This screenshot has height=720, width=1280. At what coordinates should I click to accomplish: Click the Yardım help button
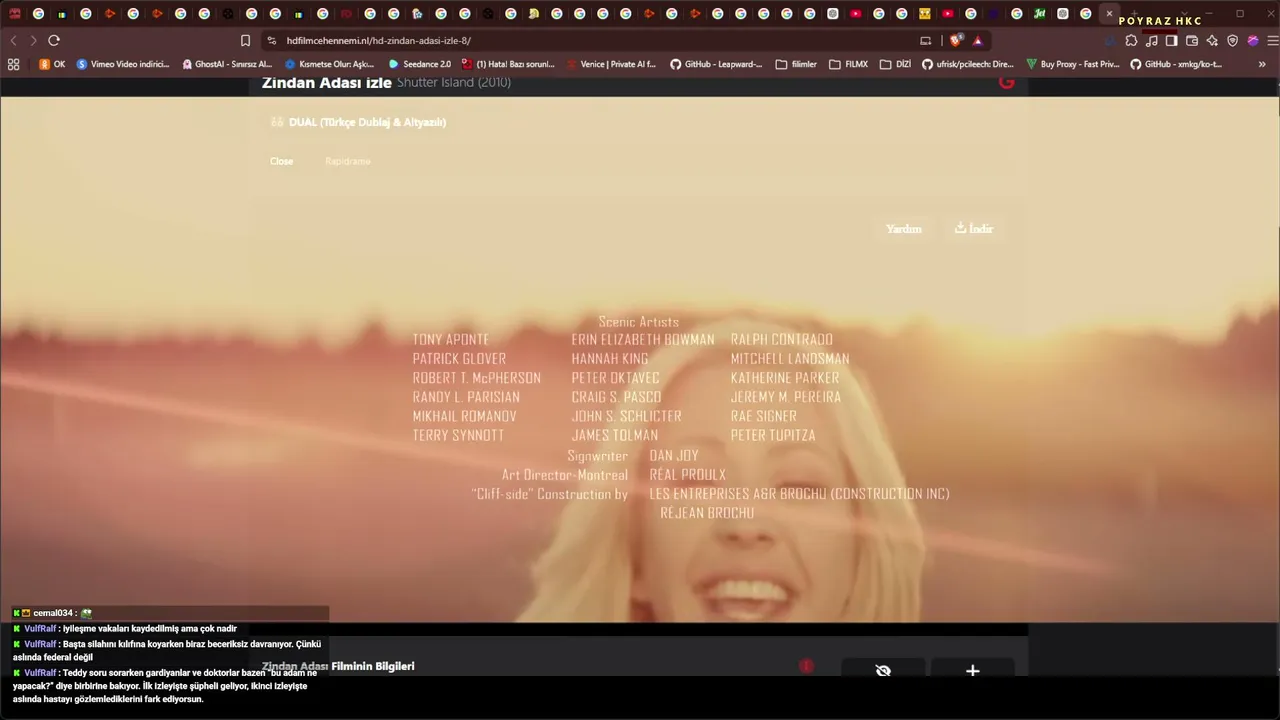[x=904, y=229]
